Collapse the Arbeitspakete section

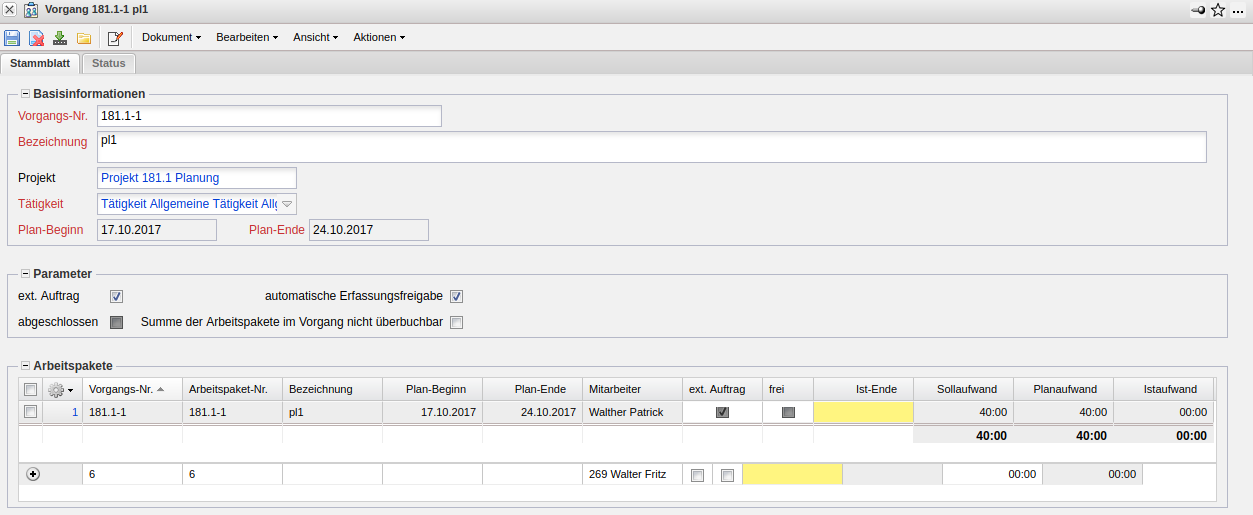pyautogui.click(x=25, y=367)
